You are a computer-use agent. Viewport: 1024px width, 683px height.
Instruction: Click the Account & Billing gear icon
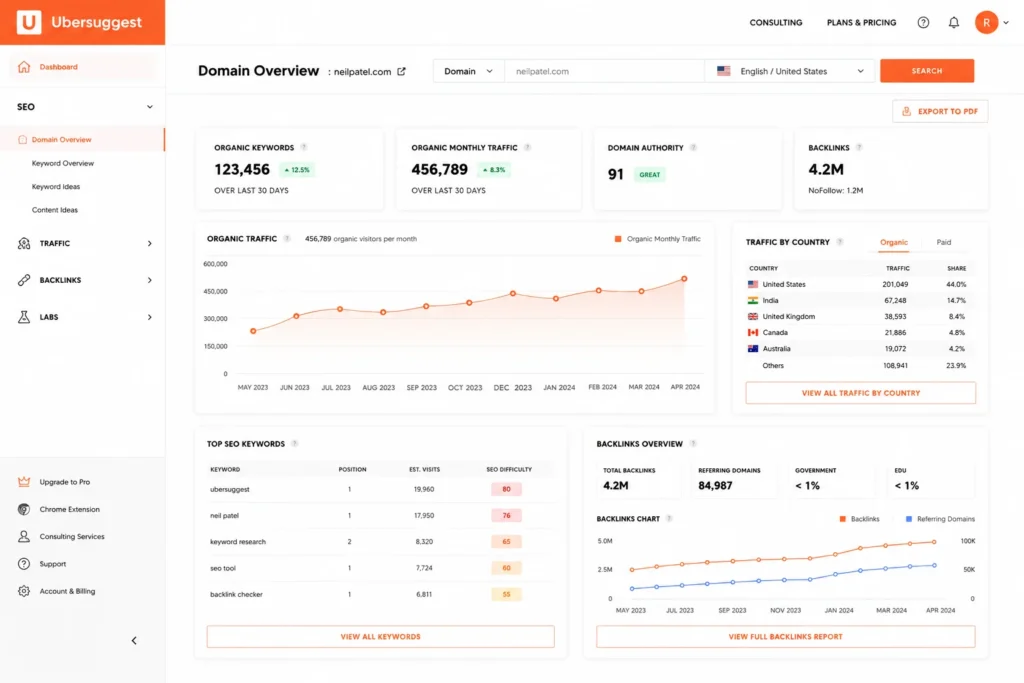coord(24,591)
